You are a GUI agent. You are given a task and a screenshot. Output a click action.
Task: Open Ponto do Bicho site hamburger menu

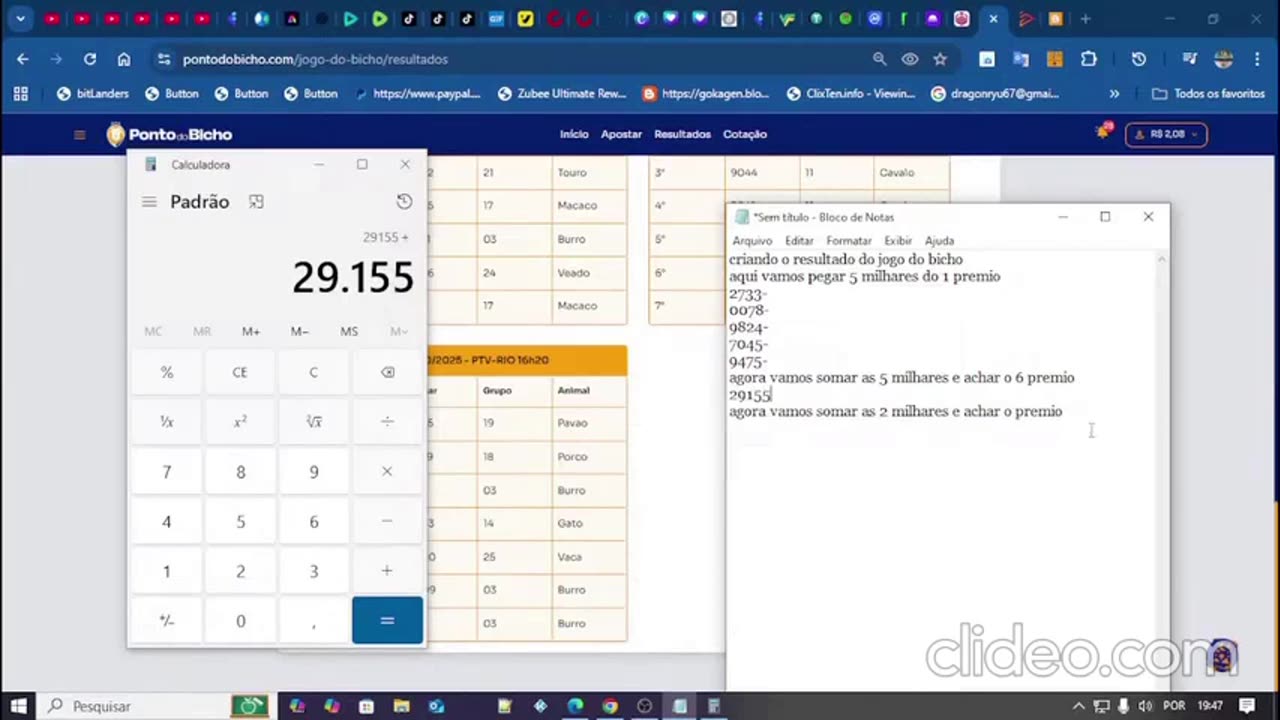tap(80, 134)
